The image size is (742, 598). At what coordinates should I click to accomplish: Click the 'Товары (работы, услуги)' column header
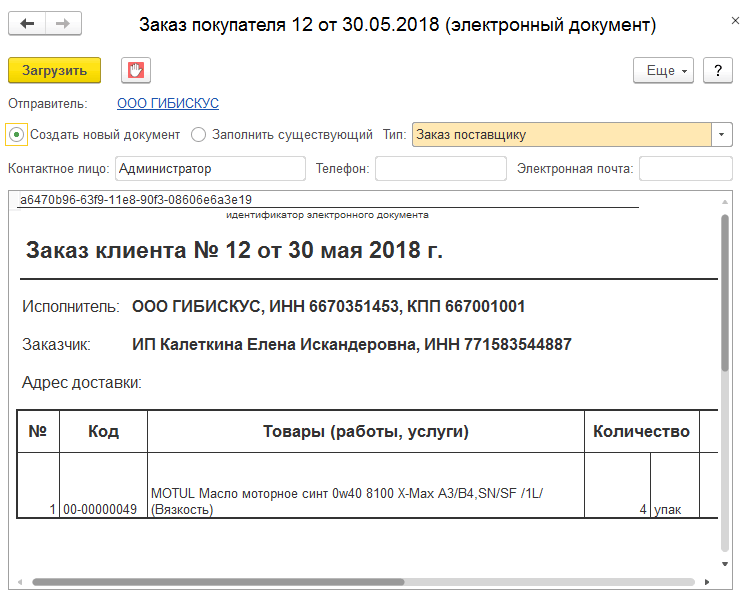(366, 432)
